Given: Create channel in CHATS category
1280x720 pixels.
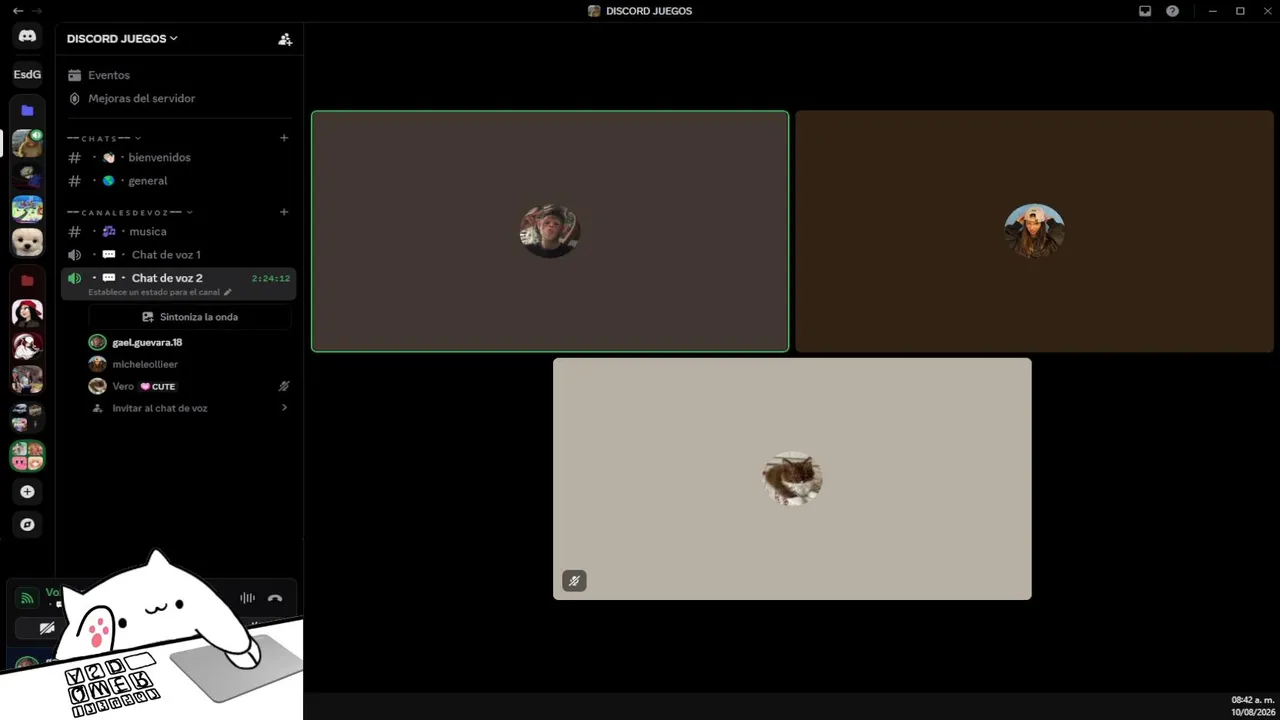Looking at the screenshot, I should tap(284, 138).
